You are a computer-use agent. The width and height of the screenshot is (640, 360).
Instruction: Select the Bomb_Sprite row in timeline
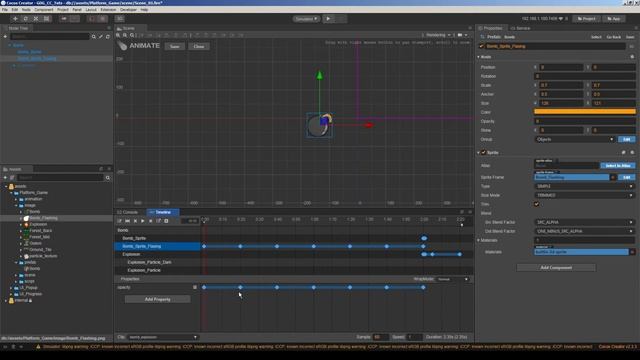coord(158,238)
